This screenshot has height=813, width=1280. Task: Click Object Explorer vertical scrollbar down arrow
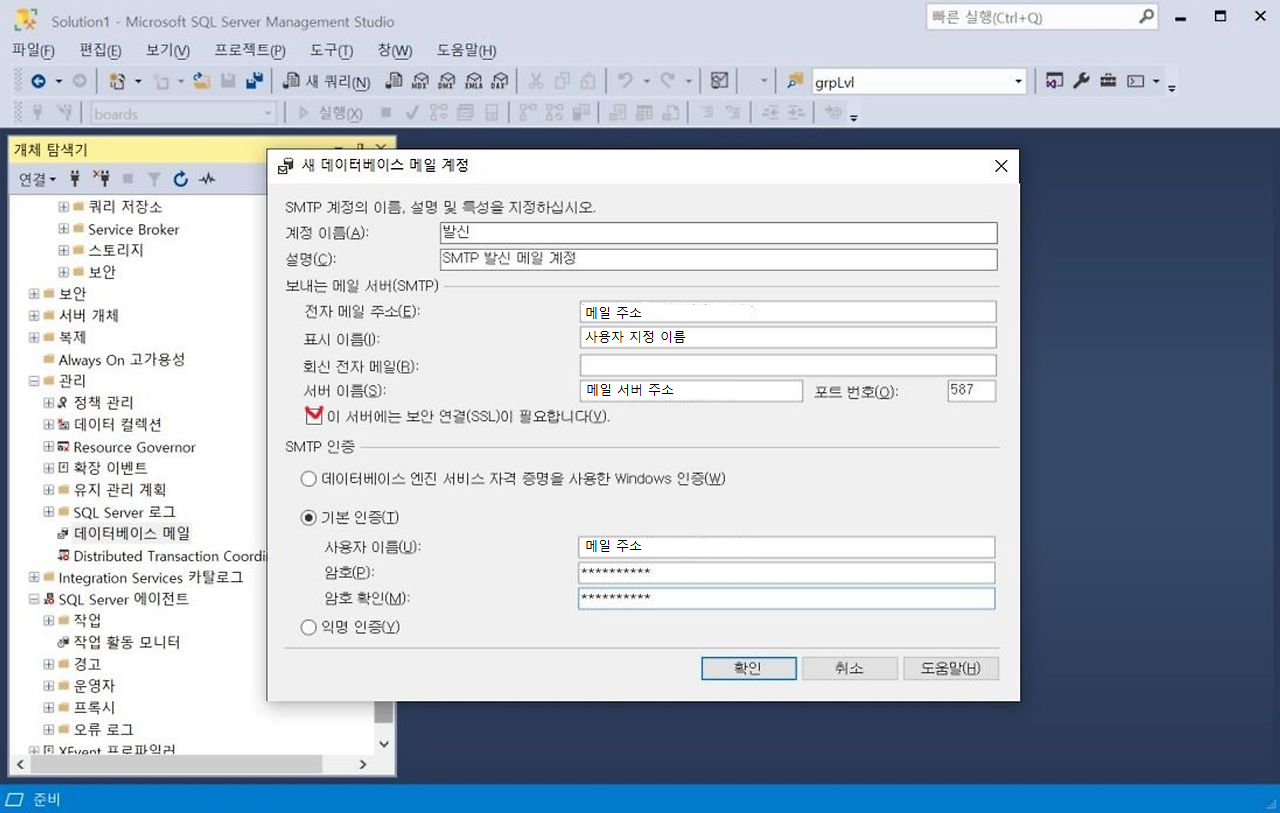tap(384, 744)
